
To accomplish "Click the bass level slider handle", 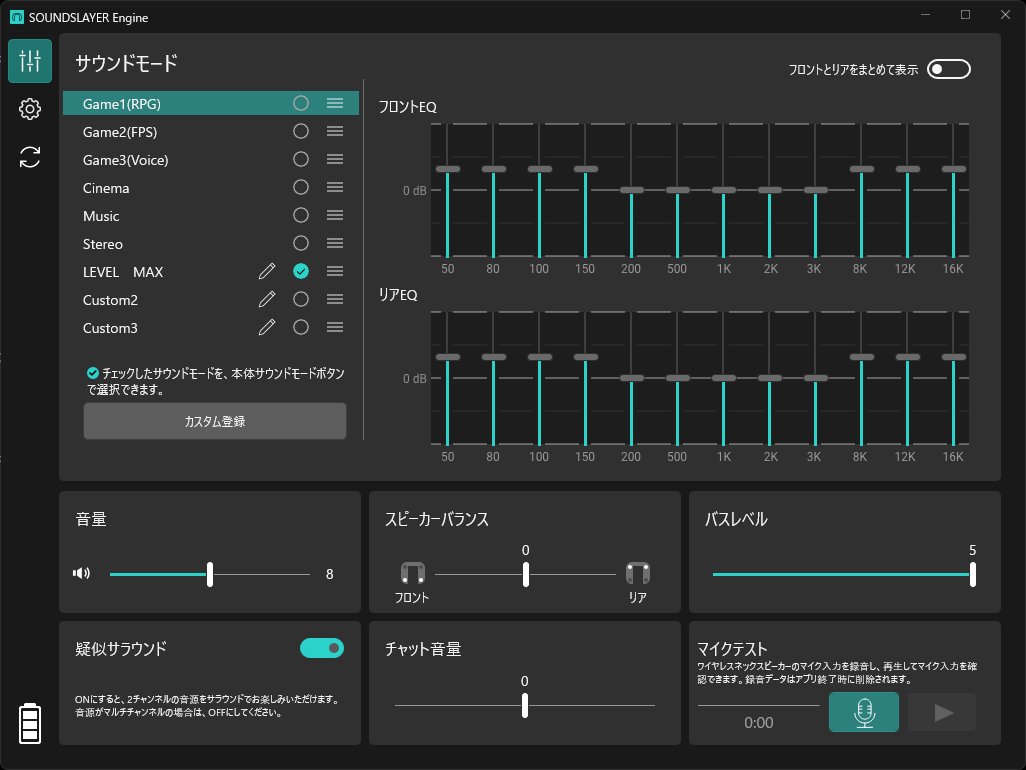I will pos(972,574).
